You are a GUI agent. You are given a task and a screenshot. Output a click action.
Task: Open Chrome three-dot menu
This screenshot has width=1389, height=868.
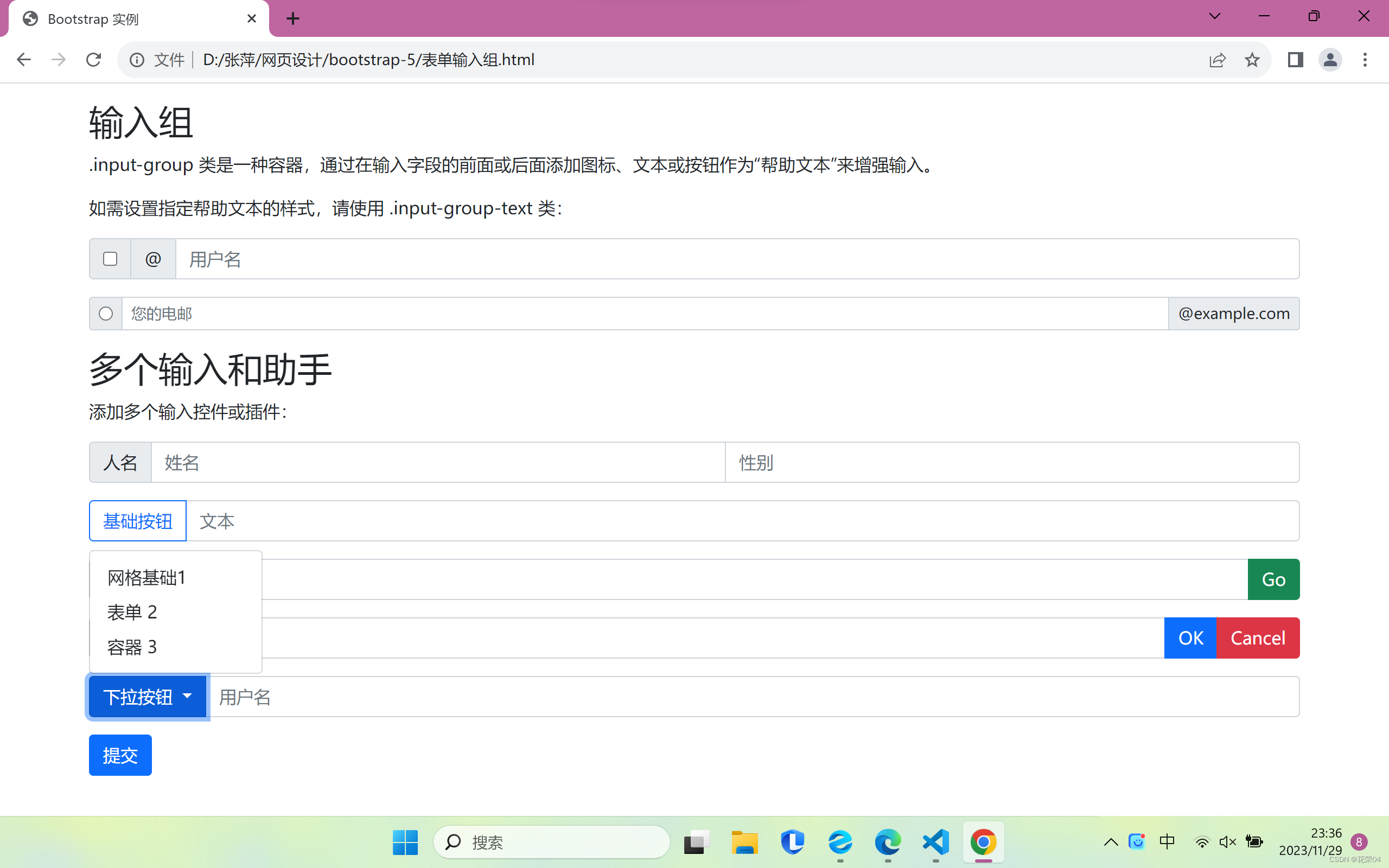click(1365, 60)
